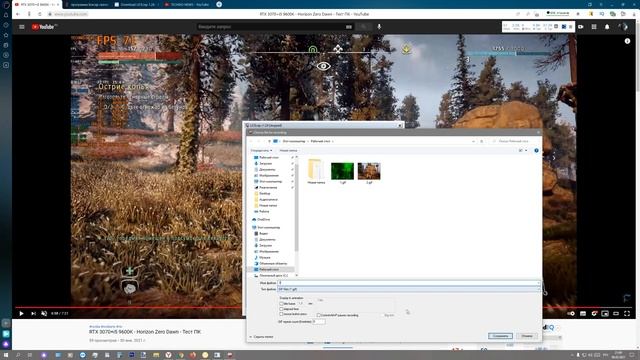Open the address path history dropdown
640x360 pixels.
click(473, 141)
